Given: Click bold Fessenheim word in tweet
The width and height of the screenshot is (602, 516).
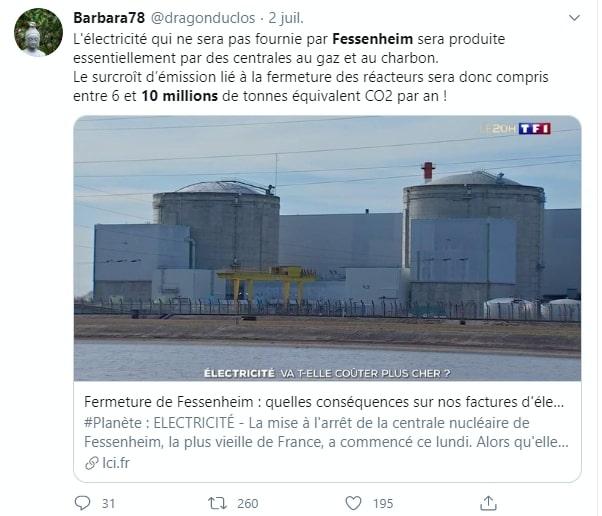Looking at the screenshot, I should 372,39.
